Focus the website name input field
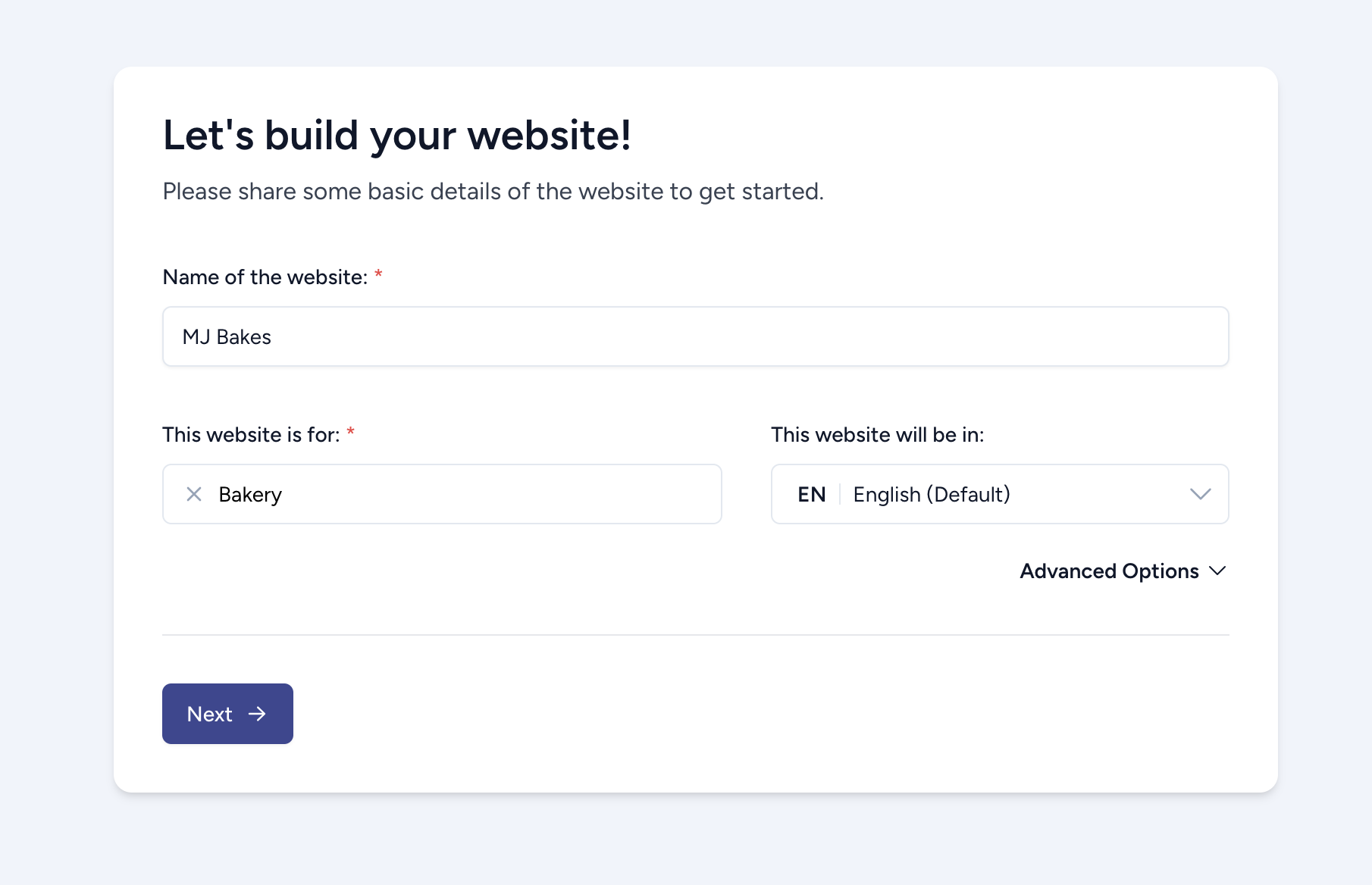Image resolution: width=1372 pixels, height=885 pixels. [695, 336]
